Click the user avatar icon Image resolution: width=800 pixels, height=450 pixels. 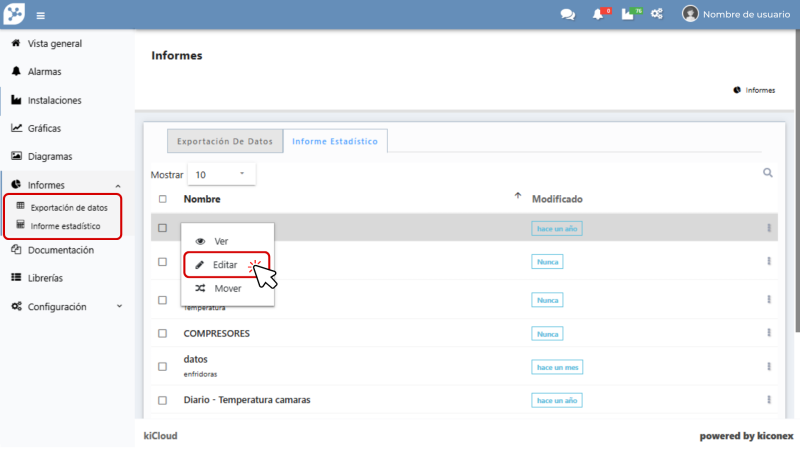[x=690, y=14]
